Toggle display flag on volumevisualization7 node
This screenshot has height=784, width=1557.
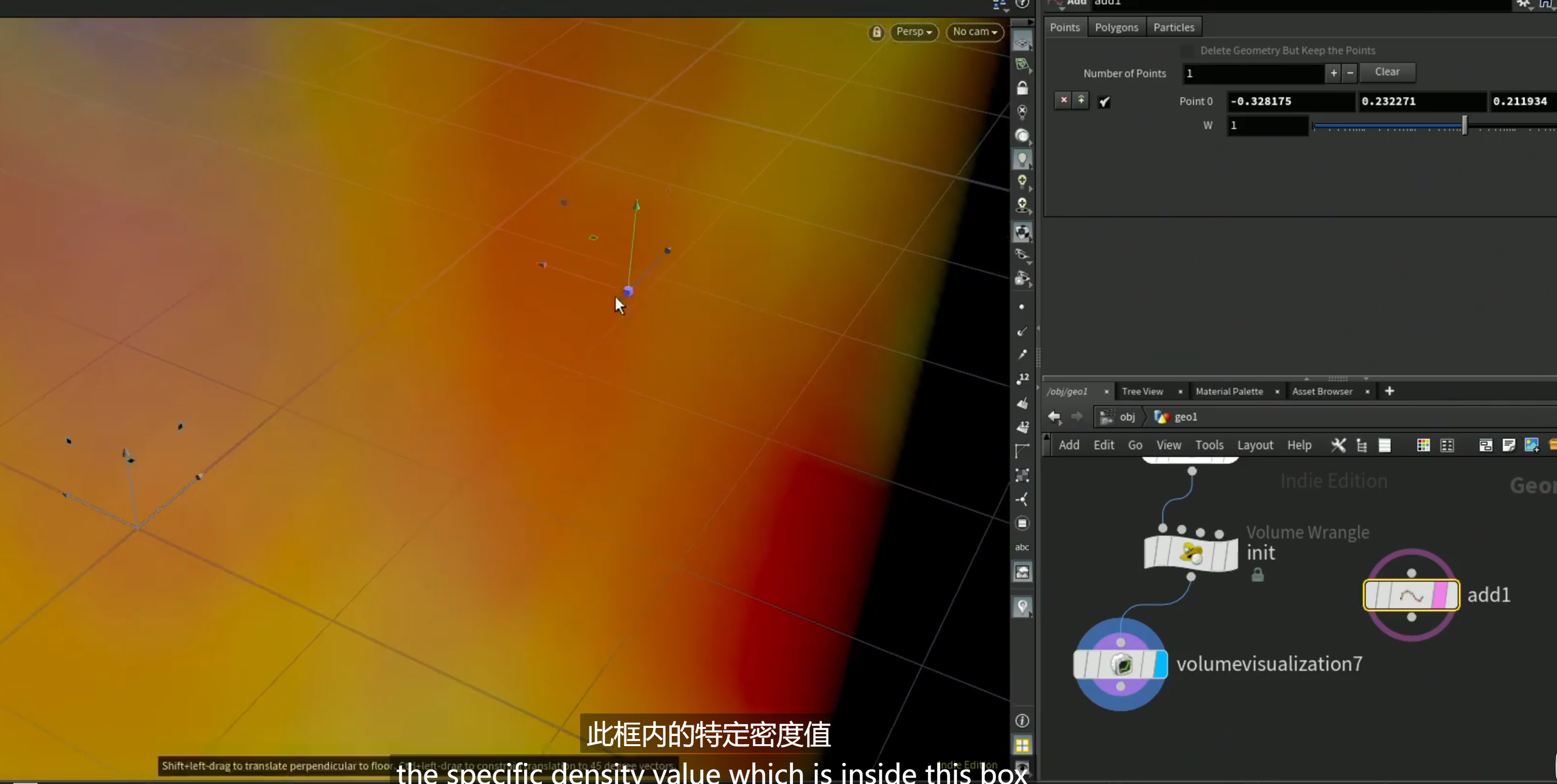pos(1160,664)
